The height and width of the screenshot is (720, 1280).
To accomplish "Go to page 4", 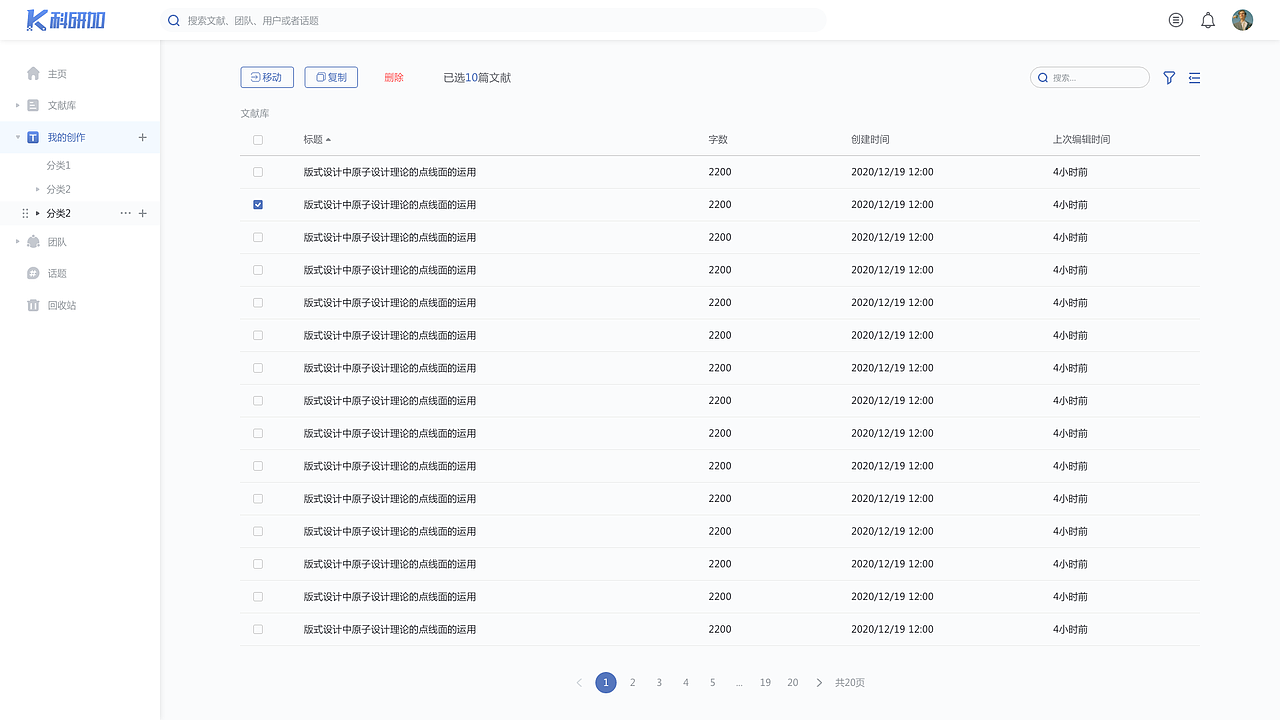I will pos(686,683).
